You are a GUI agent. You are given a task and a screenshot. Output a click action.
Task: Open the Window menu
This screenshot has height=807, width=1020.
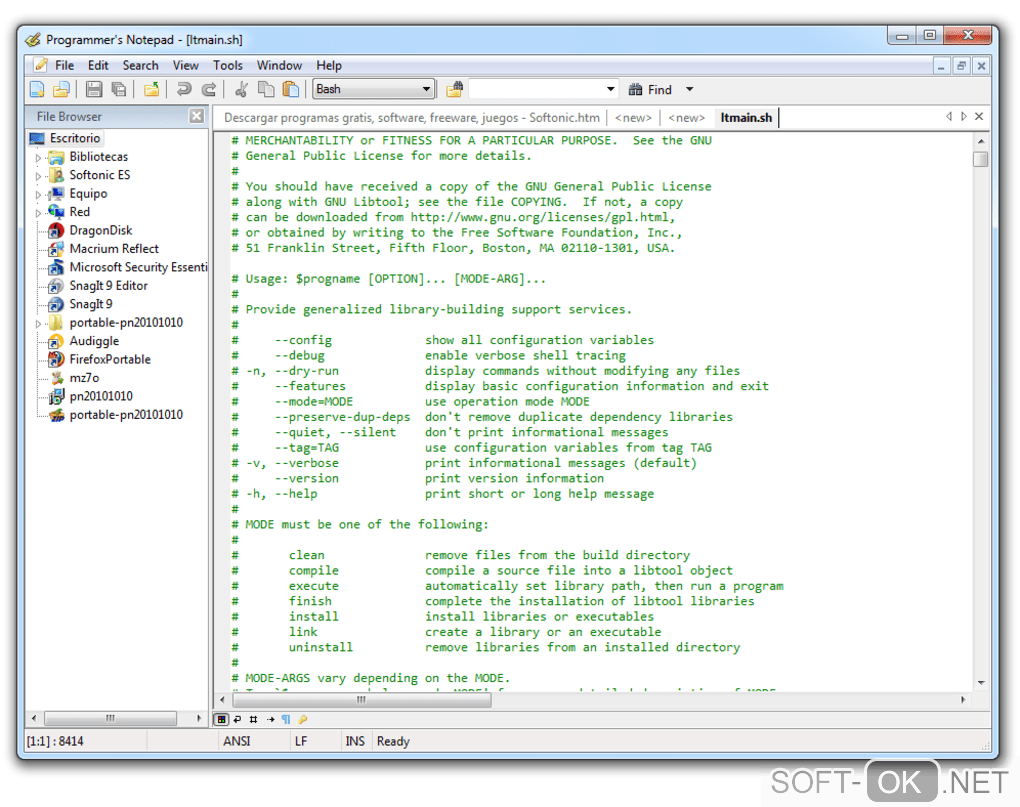(x=279, y=65)
